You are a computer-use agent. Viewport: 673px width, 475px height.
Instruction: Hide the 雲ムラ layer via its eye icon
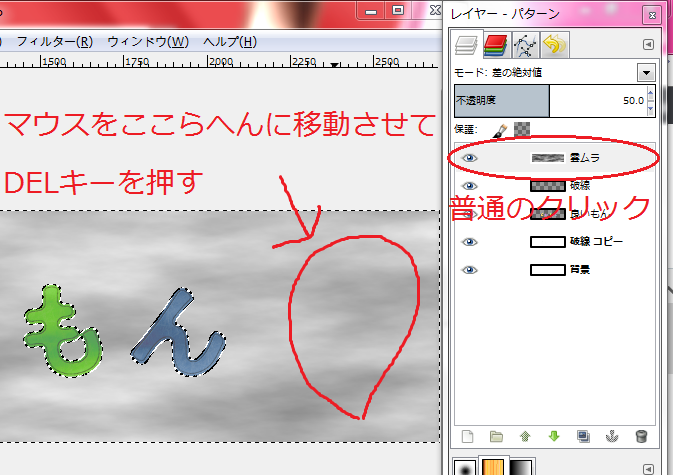coord(469,158)
